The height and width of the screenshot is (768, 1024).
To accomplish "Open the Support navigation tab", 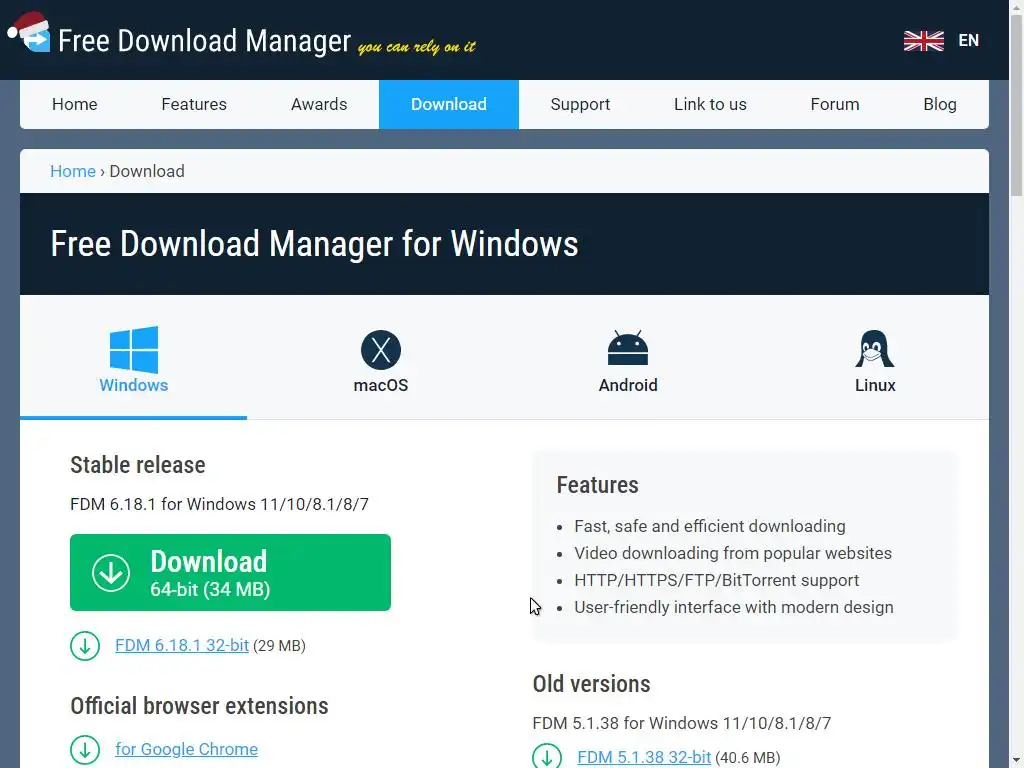I will click(x=580, y=104).
